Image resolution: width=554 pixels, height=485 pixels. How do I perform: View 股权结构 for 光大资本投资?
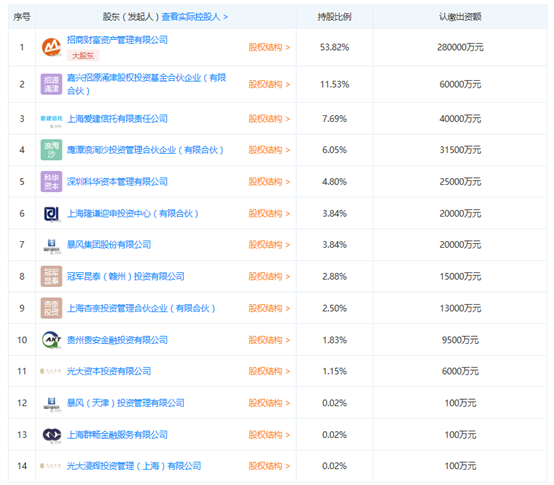pyautogui.click(x=269, y=371)
